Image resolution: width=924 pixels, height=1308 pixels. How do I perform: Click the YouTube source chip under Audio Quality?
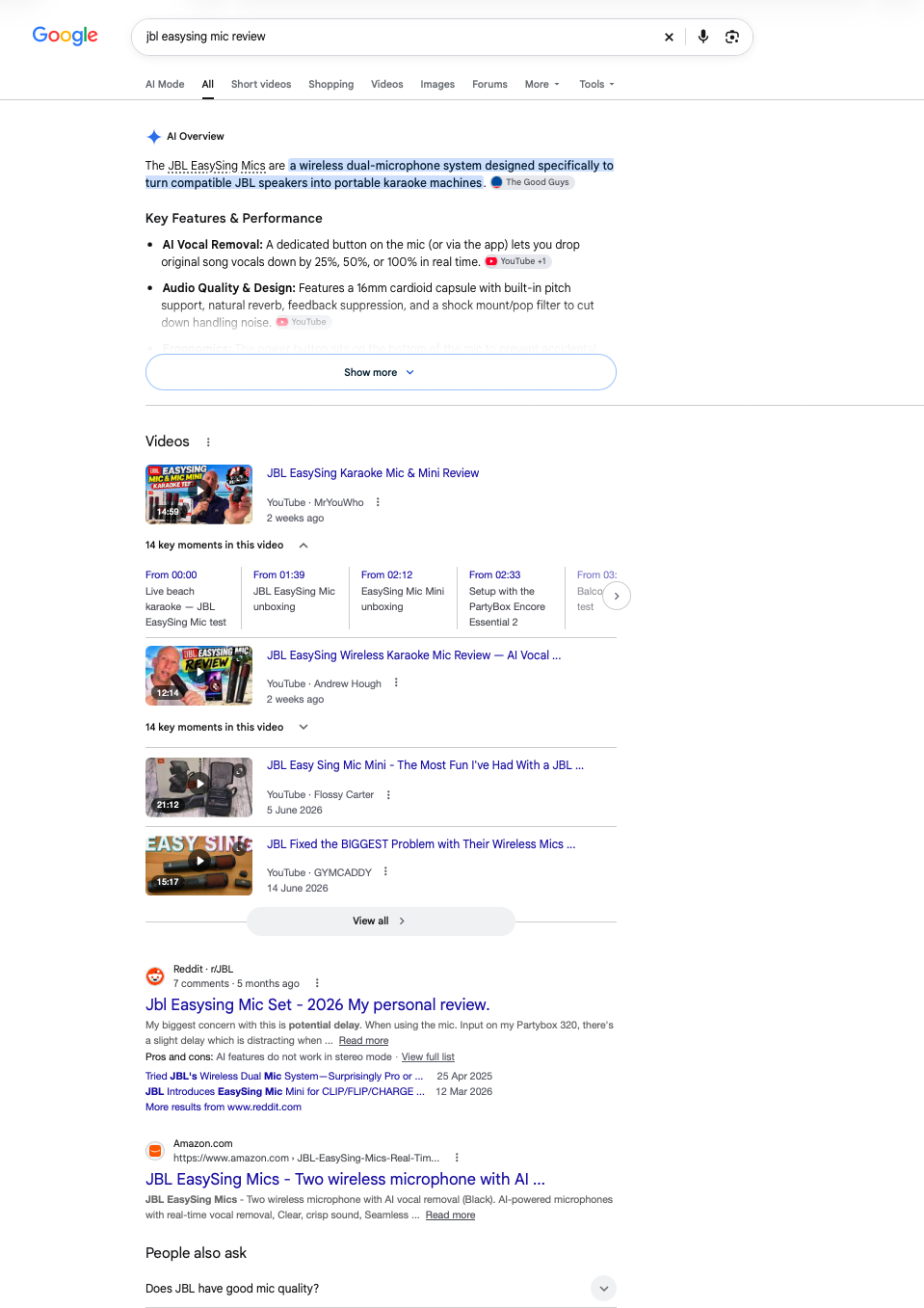click(x=304, y=322)
